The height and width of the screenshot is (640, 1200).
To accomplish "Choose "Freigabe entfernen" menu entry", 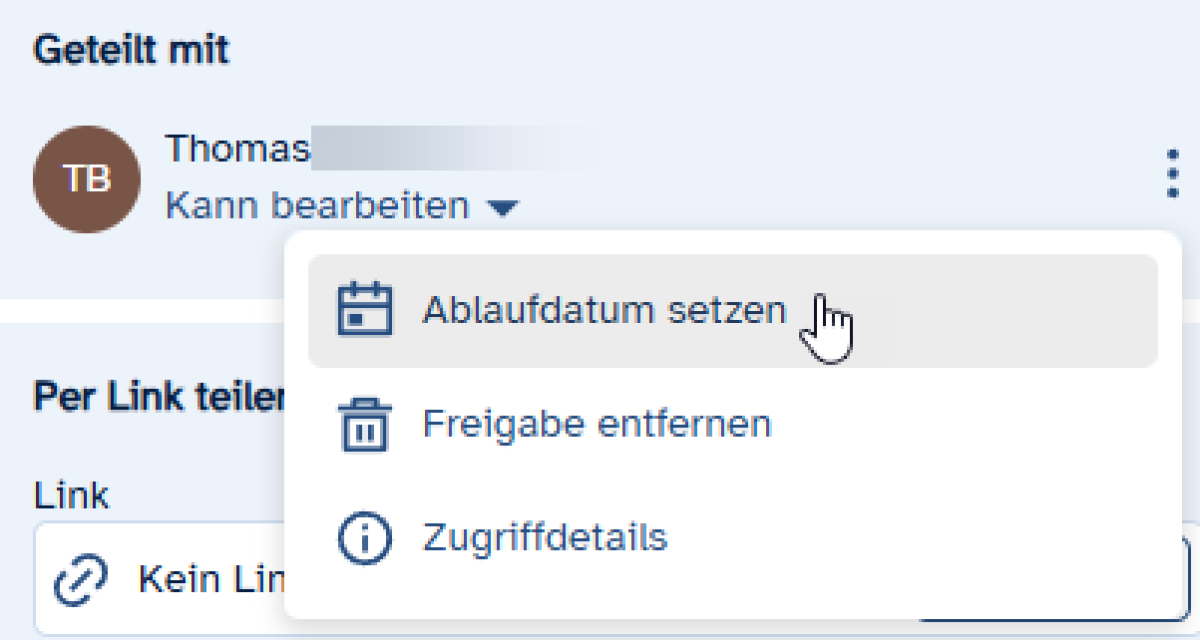I will pos(597,425).
